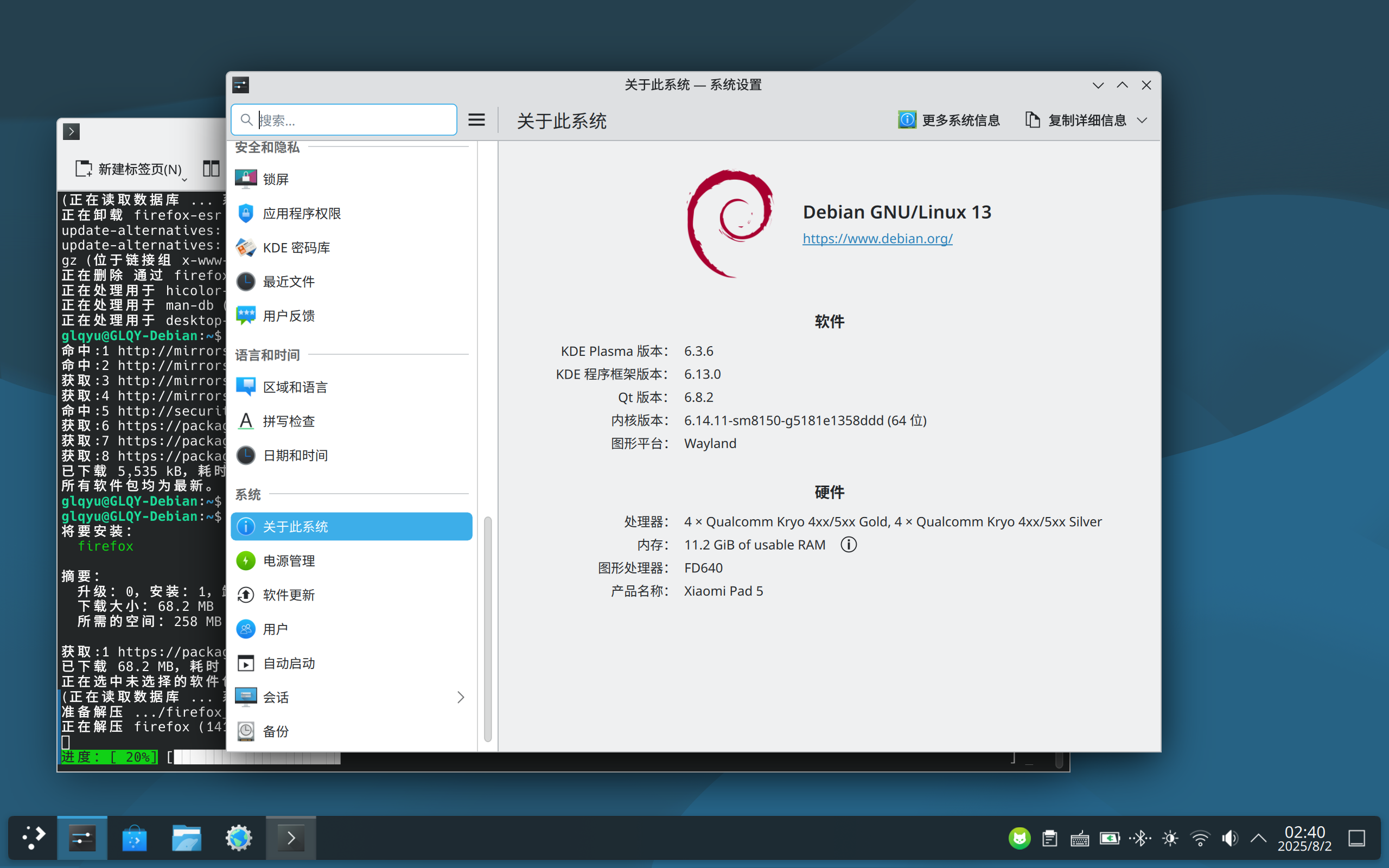Screen dimensions: 1389x868
Task: Open the Wi-Fi network tray icon
Action: [1200, 839]
